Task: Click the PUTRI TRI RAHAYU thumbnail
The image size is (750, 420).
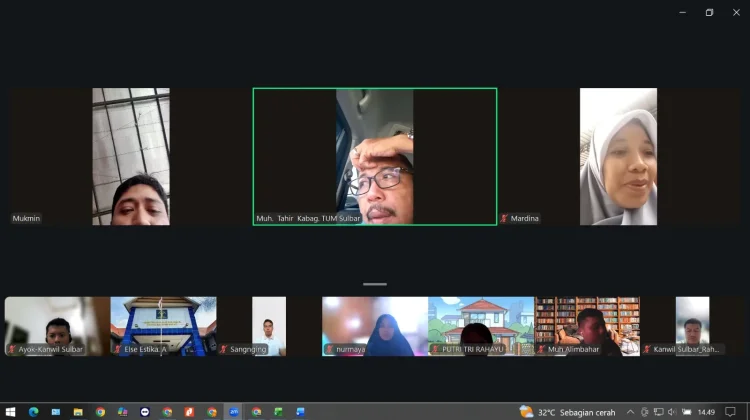Action: [481, 326]
